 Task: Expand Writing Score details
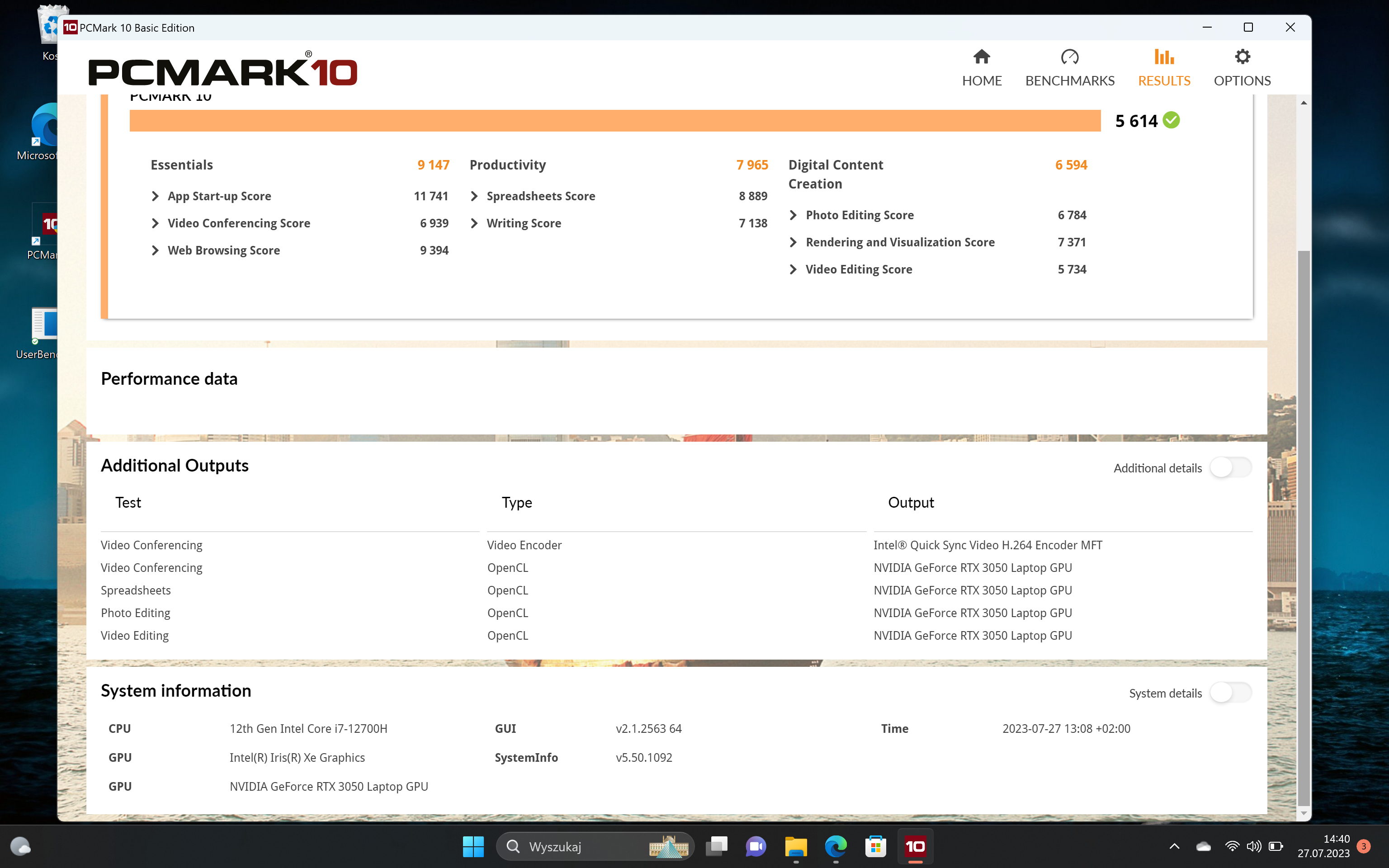(474, 223)
